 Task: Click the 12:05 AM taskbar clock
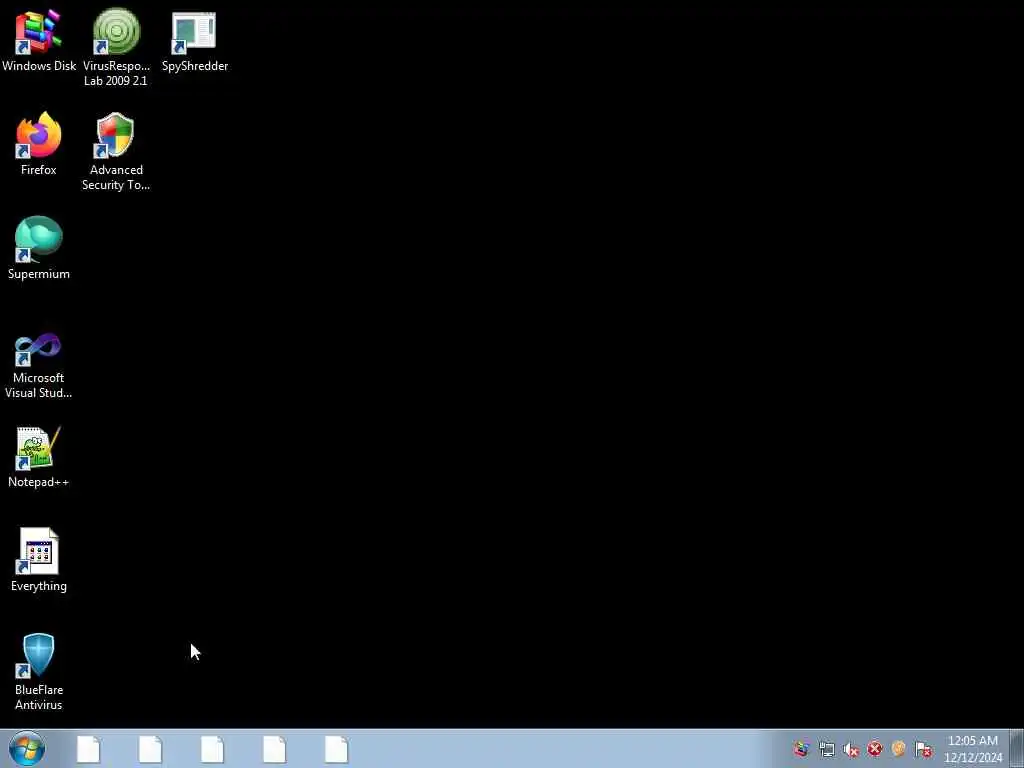click(x=973, y=749)
